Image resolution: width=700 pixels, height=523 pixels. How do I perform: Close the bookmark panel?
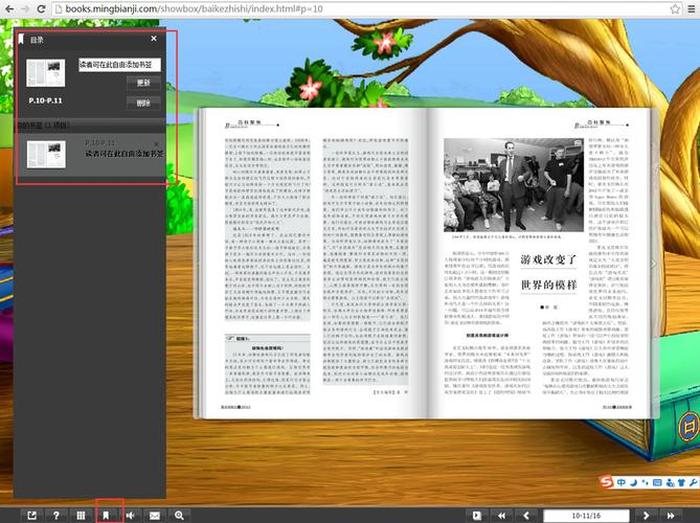[x=153, y=39]
